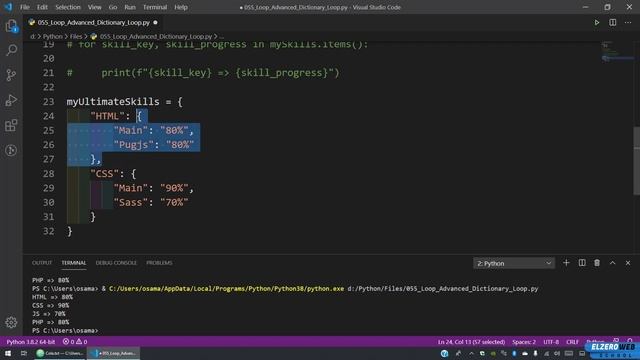Kill the terminal with trash icon
This screenshot has height=360, width=640.
[597, 263]
